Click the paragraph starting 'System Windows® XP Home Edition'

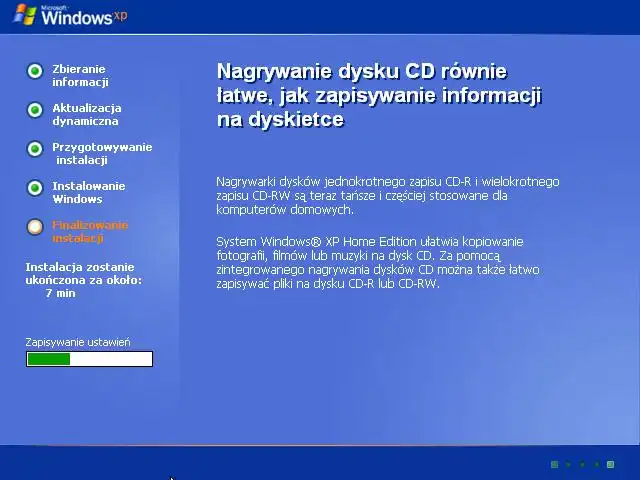pyautogui.click(x=378, y=262)
